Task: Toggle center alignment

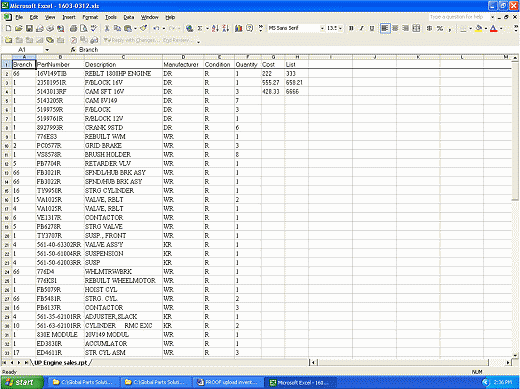Action: point(395,29)
